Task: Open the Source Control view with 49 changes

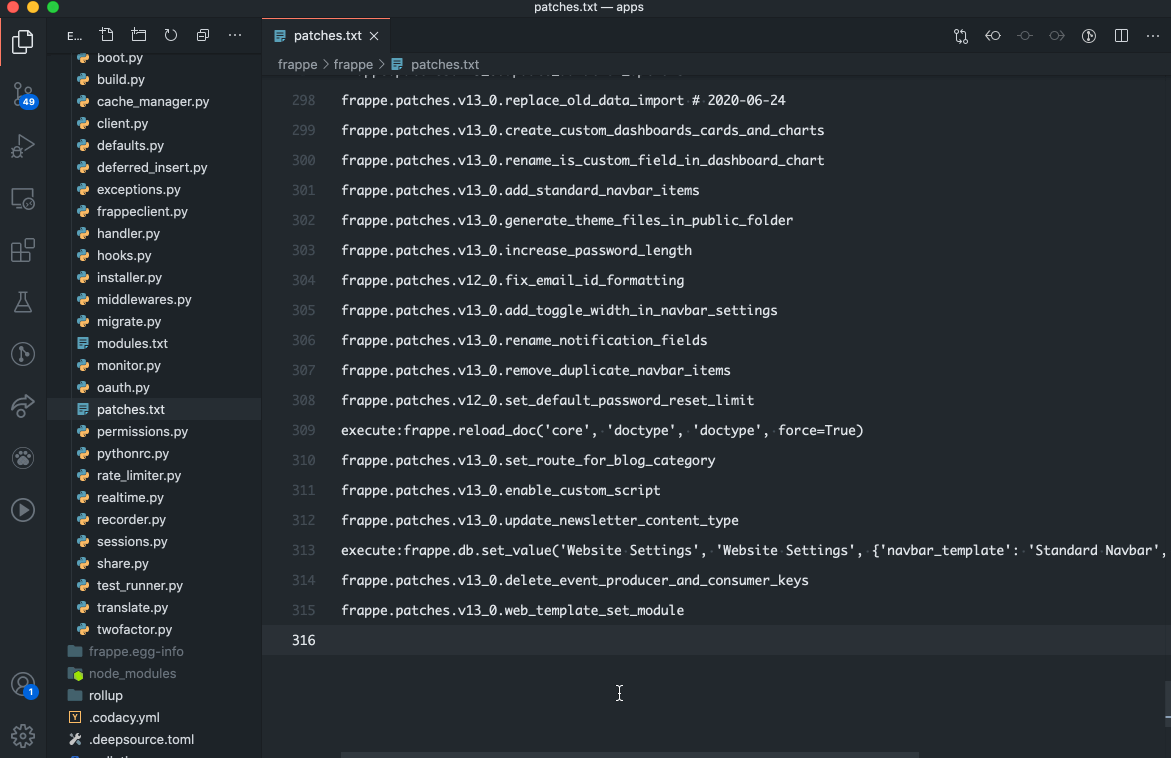Action: [22, 95]
